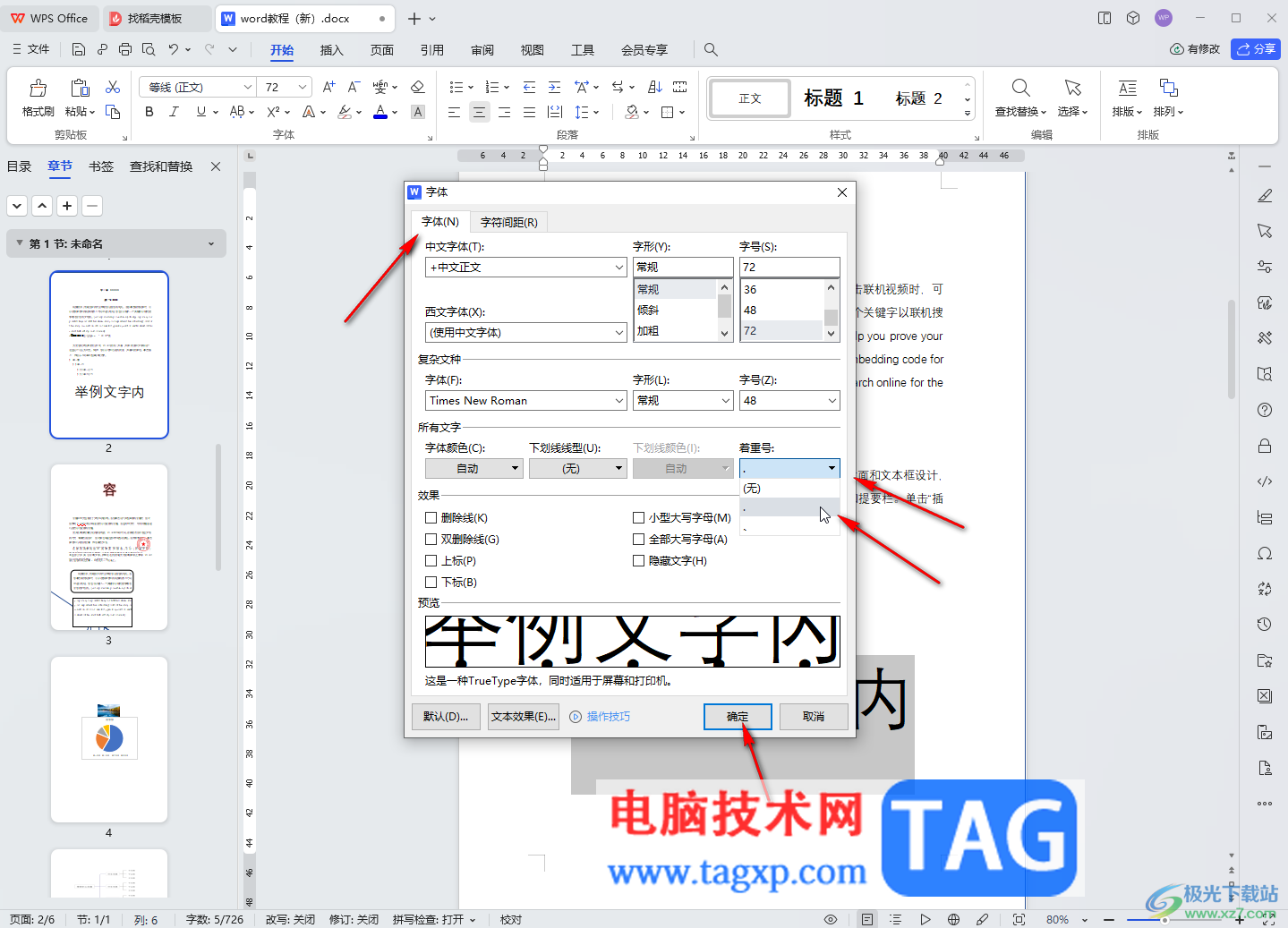The height and width of the screenshot is (928, 1288).
Task: Check the 隐藏文字(H) hidden text checkbox
Action: [638, 560]
